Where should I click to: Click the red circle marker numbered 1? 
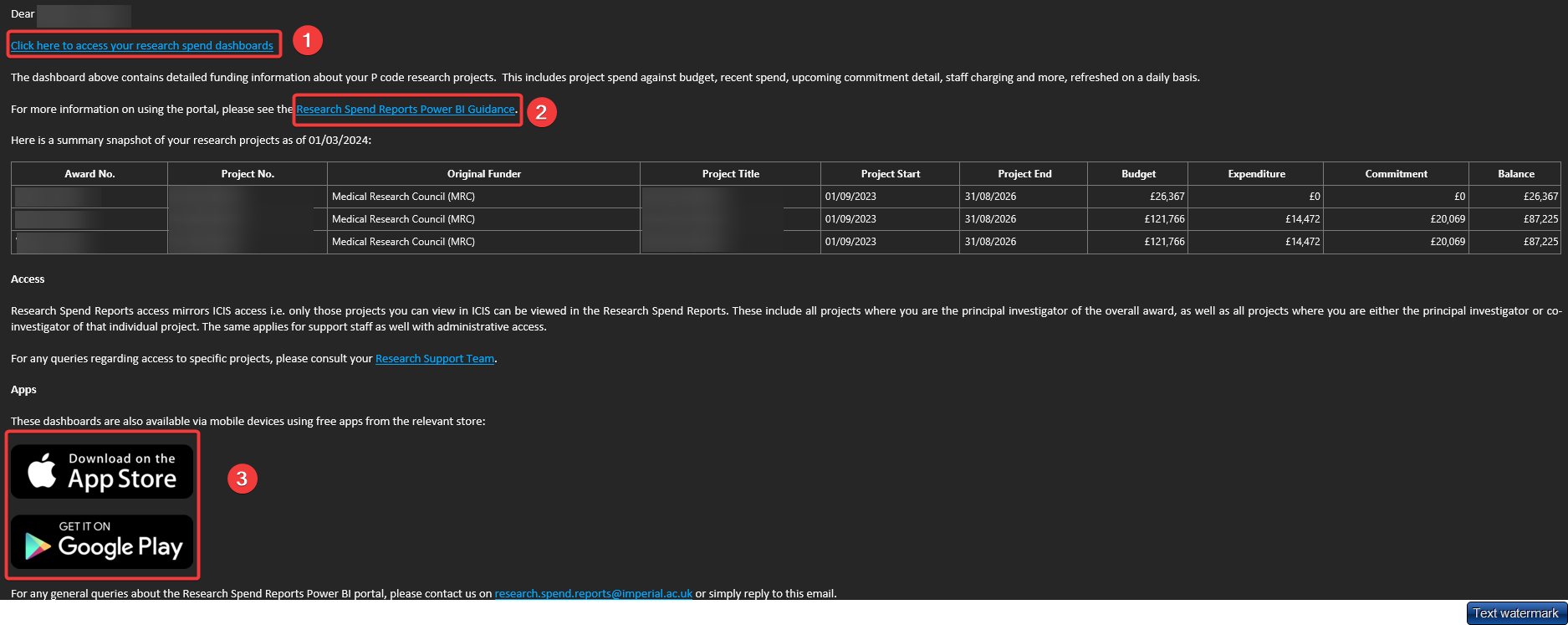click(307, 40)
